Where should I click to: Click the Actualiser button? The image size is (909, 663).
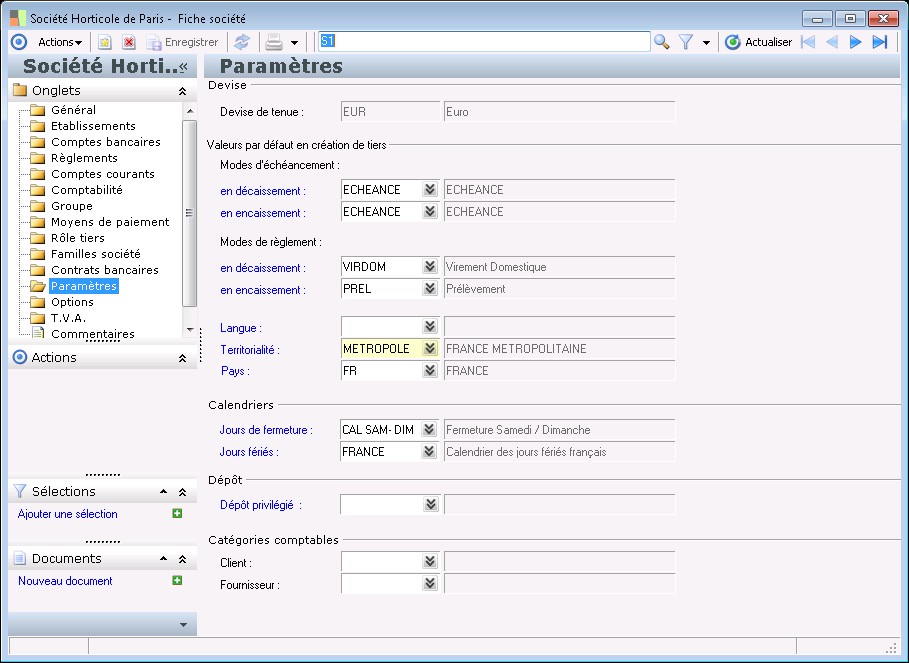[x=758, y=42]
